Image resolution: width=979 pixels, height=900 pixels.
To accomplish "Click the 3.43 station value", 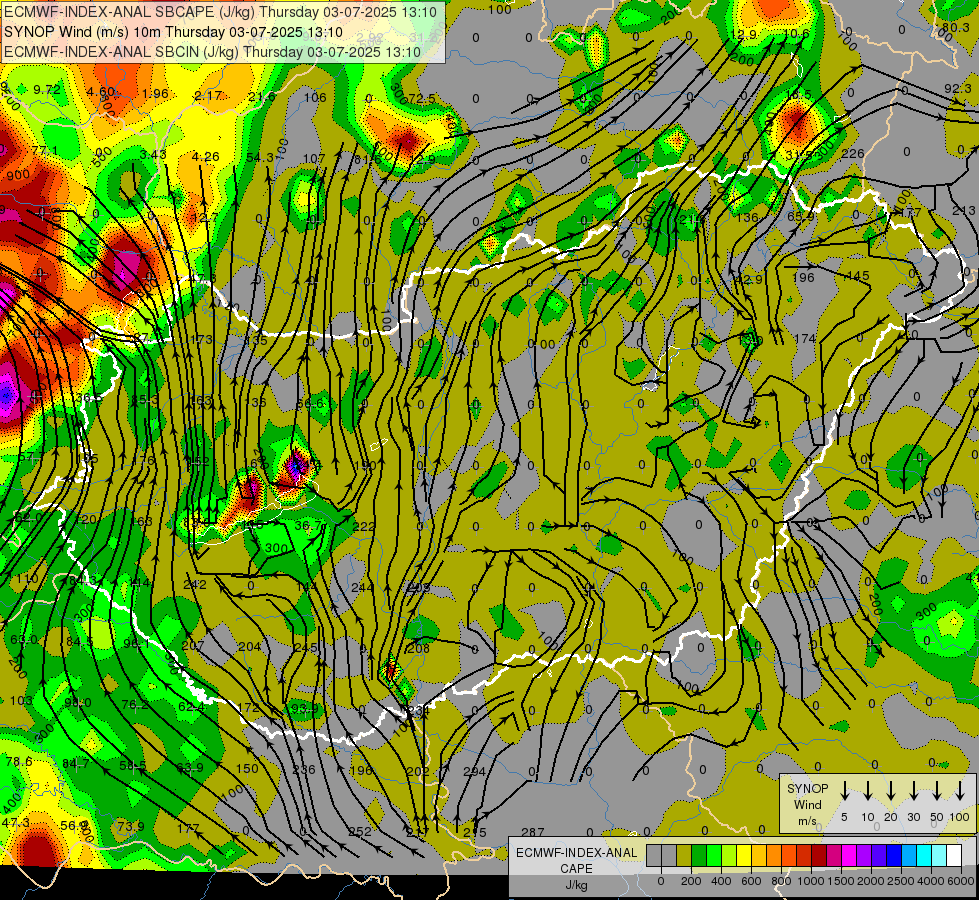I will pos(153,154).
